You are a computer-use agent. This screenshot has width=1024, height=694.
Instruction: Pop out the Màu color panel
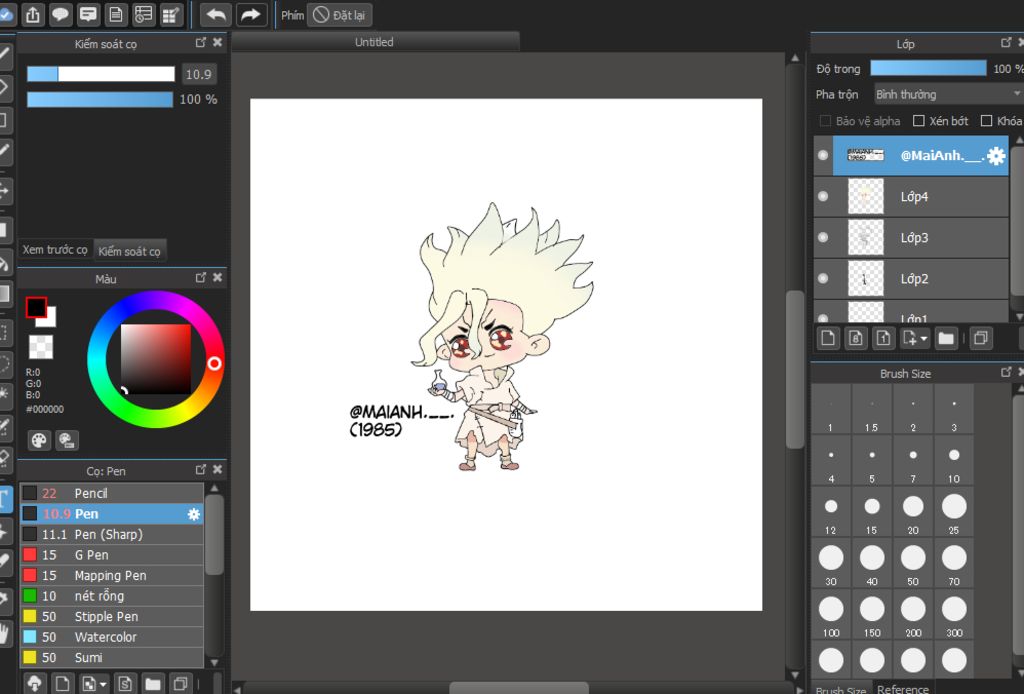coord(200,277)
